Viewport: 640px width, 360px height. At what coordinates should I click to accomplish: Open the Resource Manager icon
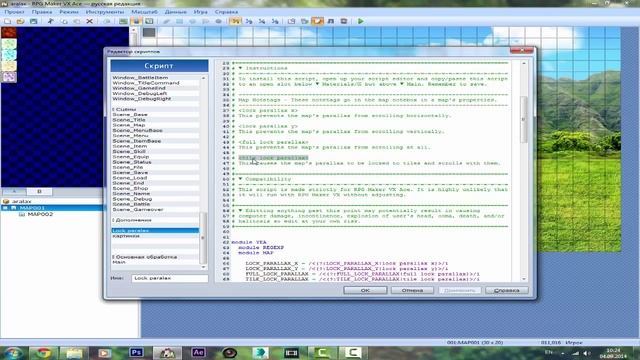(304, 21)
